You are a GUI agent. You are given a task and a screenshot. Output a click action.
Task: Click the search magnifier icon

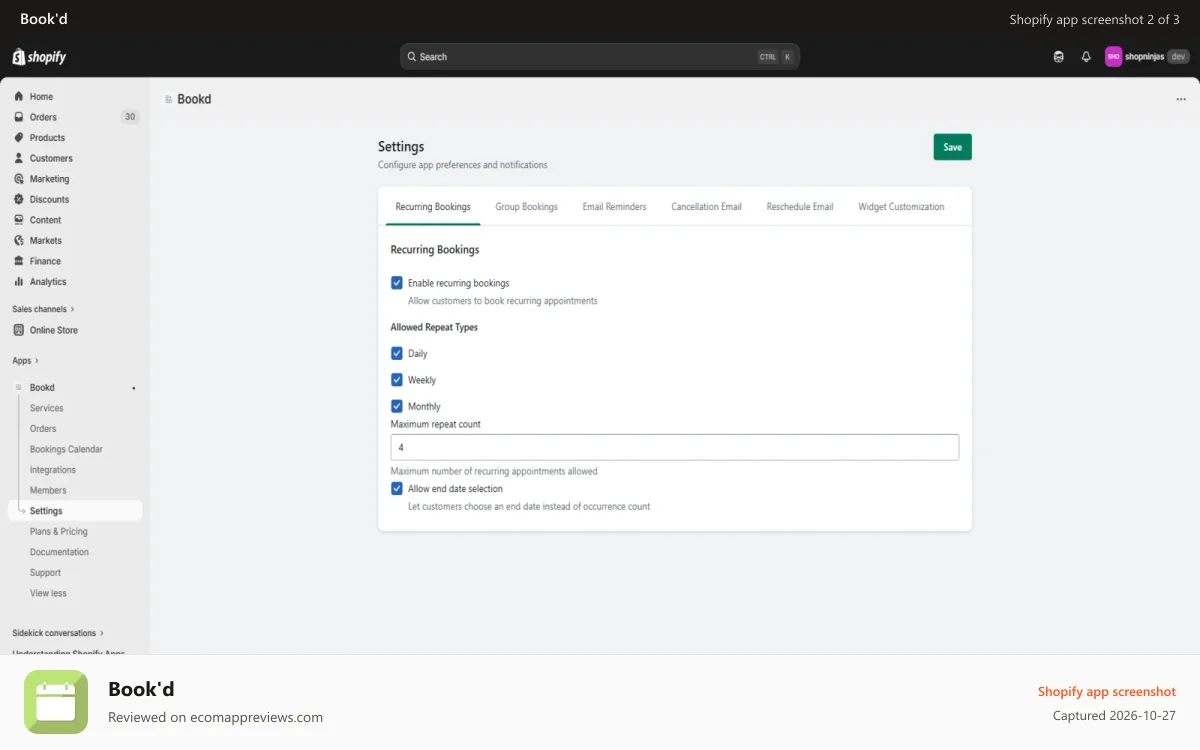(412, 57)
